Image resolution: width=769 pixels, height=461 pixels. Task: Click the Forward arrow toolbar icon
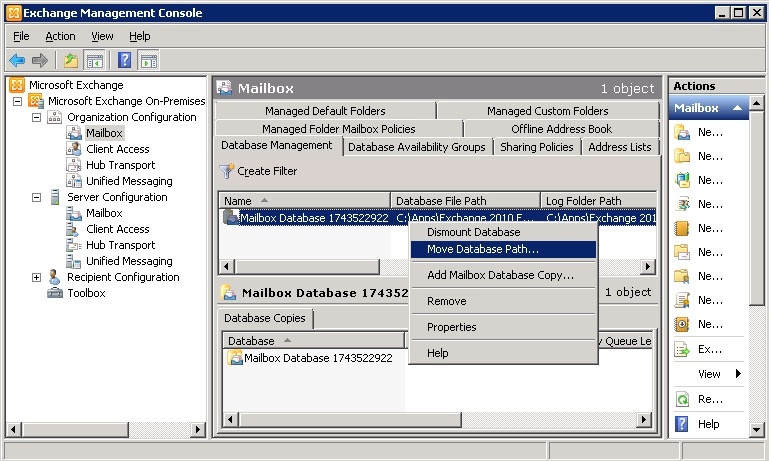click(40, 60)
